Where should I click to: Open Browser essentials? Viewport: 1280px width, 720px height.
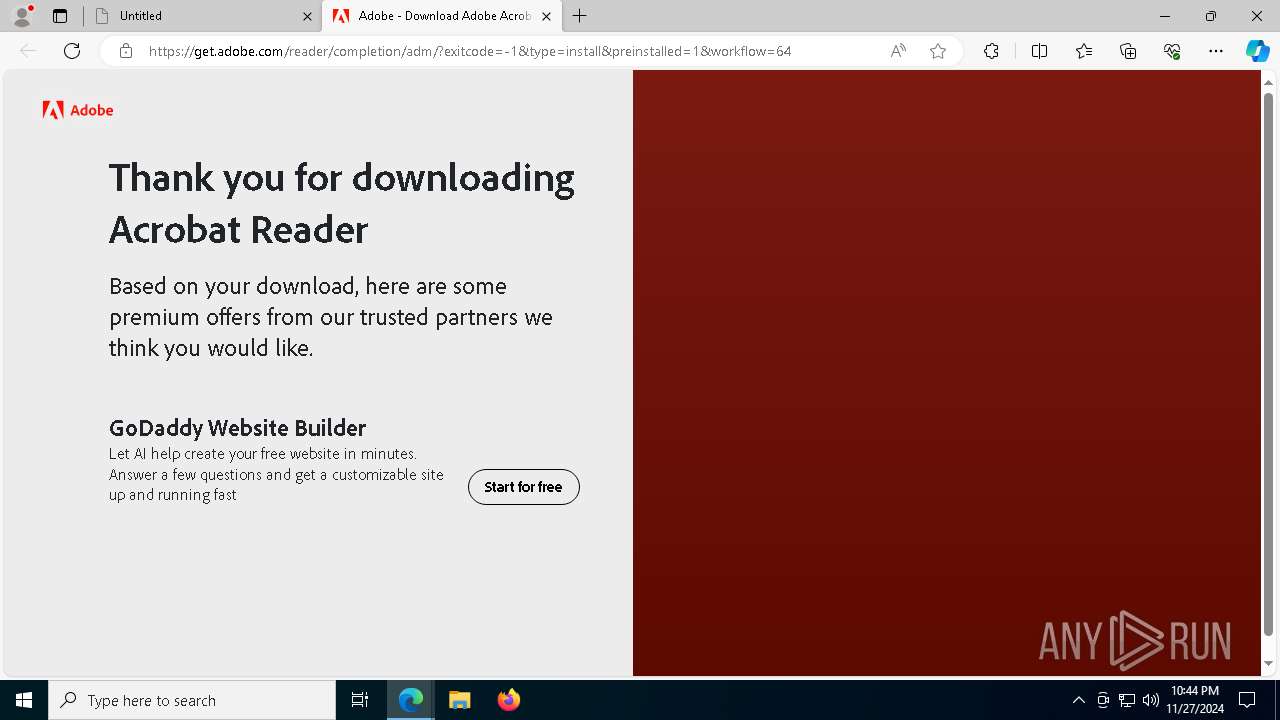(x=1172, y=51)
